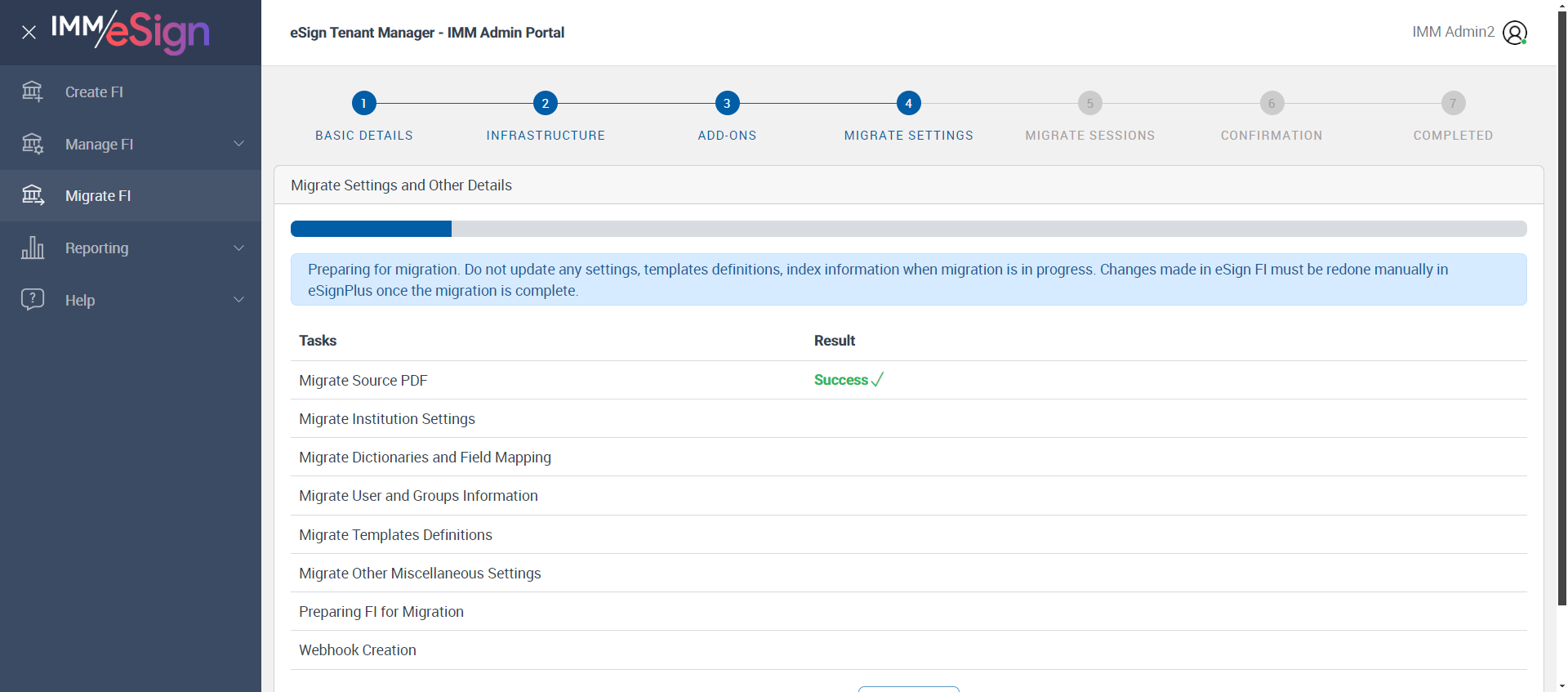
Task: Click the Preparing for migration notice text
Action: click(878, 279)
